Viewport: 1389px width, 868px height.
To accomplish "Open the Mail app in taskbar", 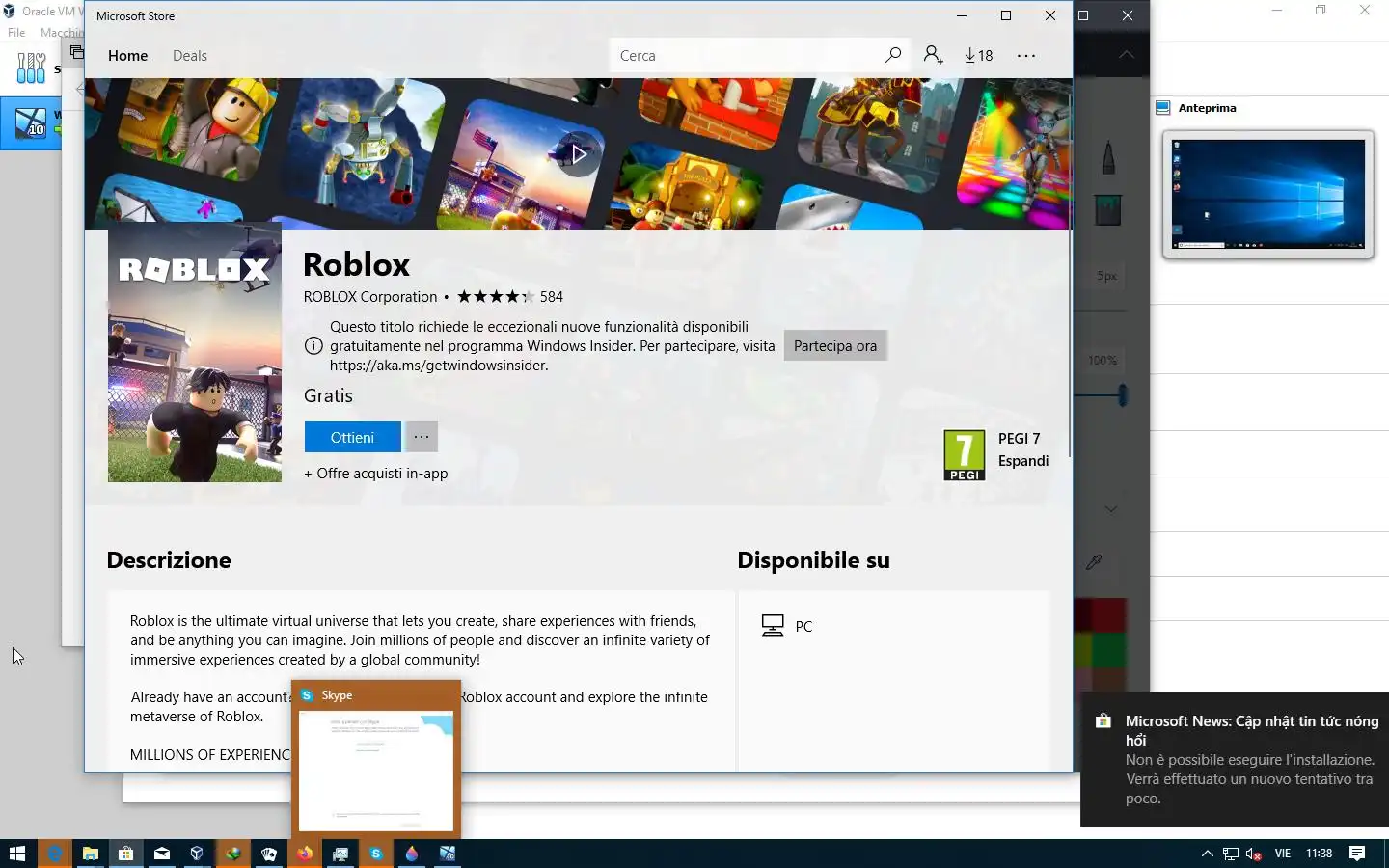I will [161, 854].
